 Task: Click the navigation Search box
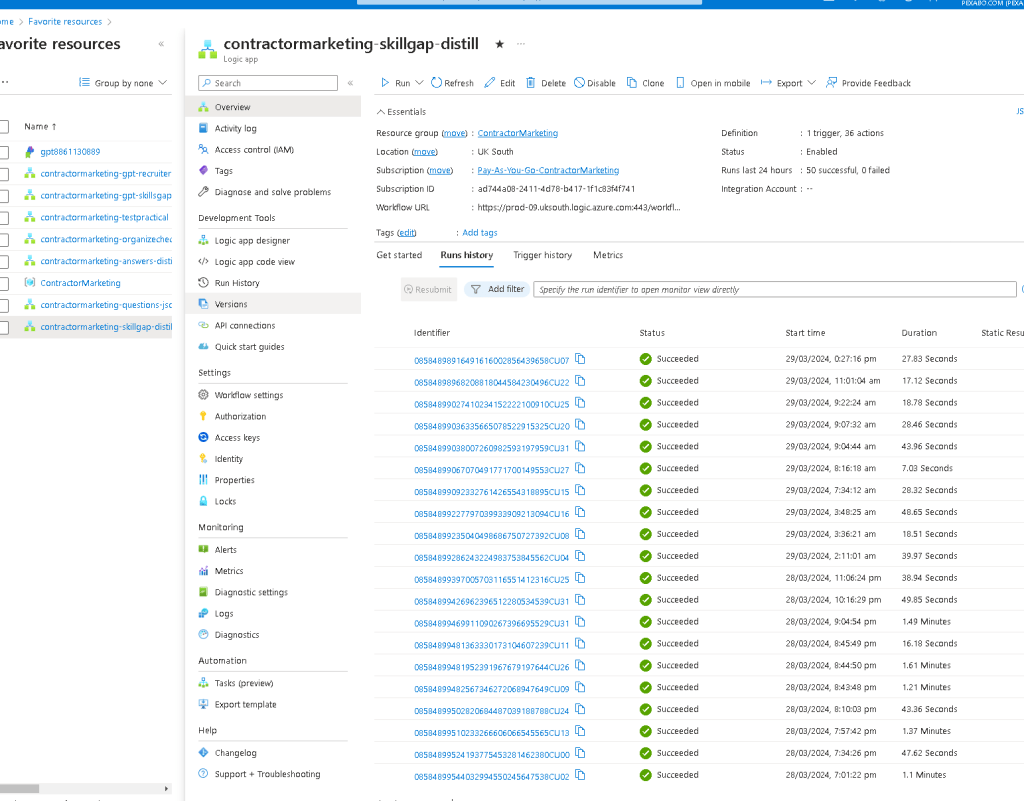(268, 83)
